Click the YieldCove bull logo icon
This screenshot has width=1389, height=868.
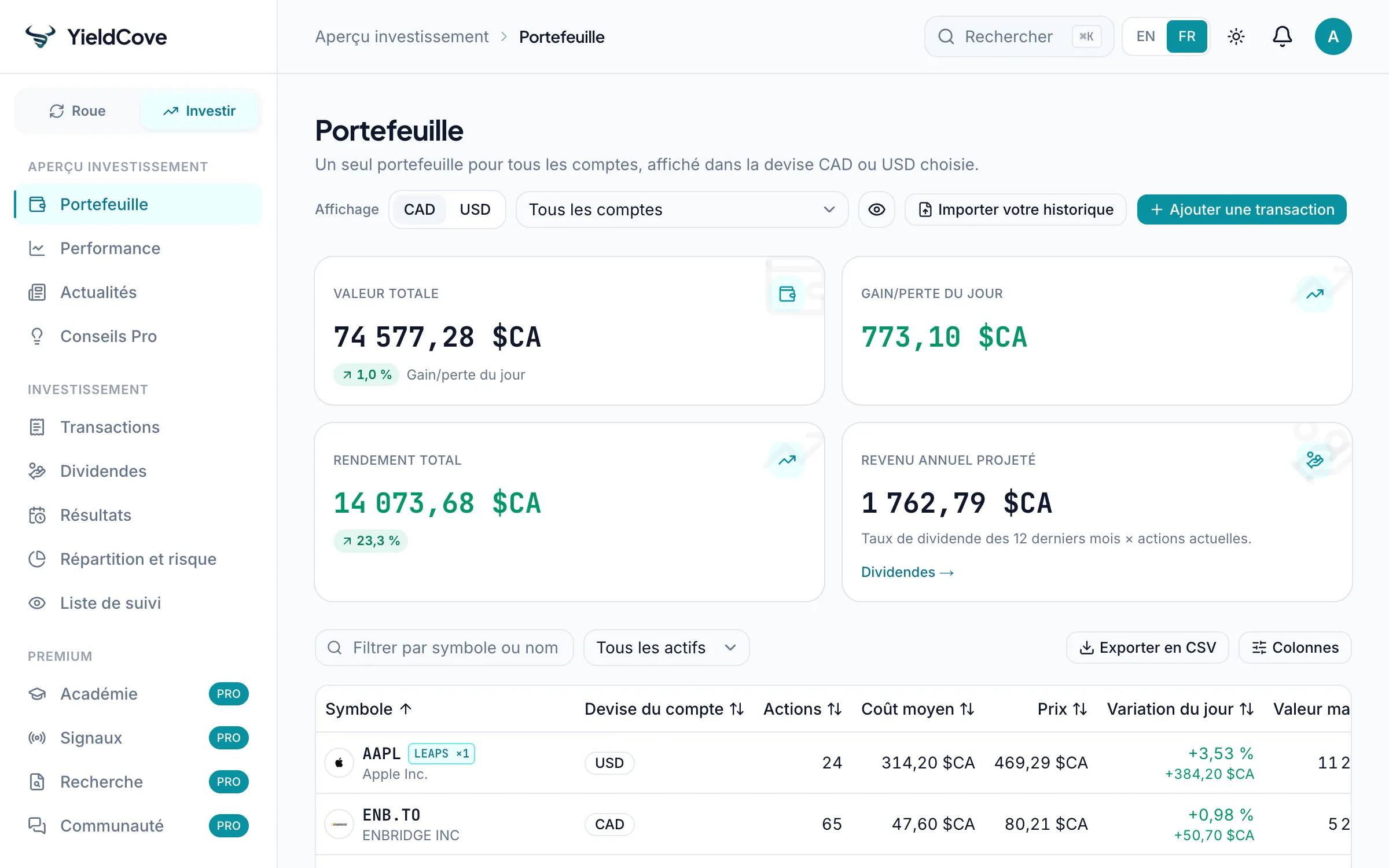pyautogui.click(x=41, y=36)
